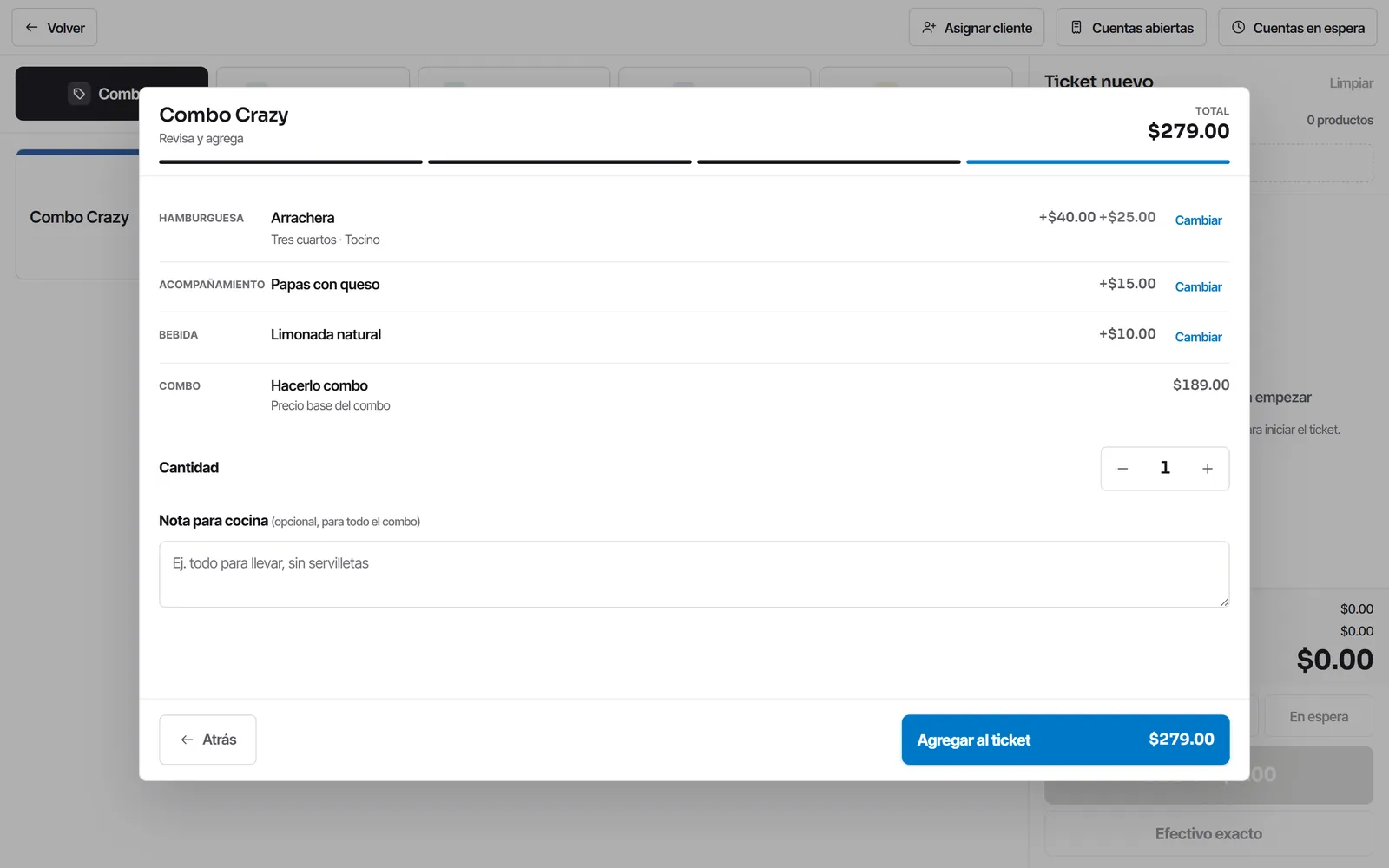The width and height of the screenshot is (1389, 868).
Task: Click the left arrow icon in Atrás
Action: coord(187,740)
